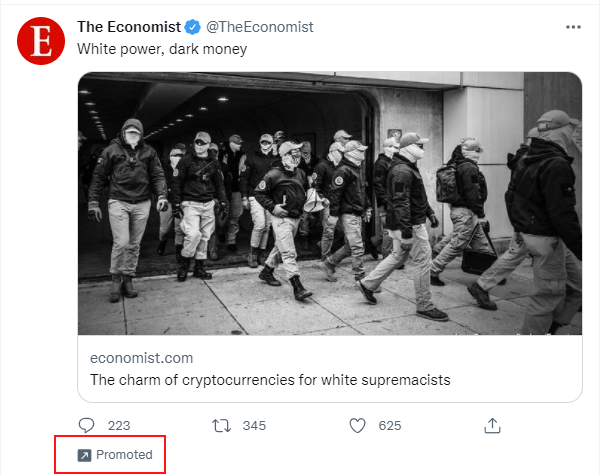This screenshot has height=475, width=603.
Task: Open The Economist's red profile avatar
Action: 41,41
